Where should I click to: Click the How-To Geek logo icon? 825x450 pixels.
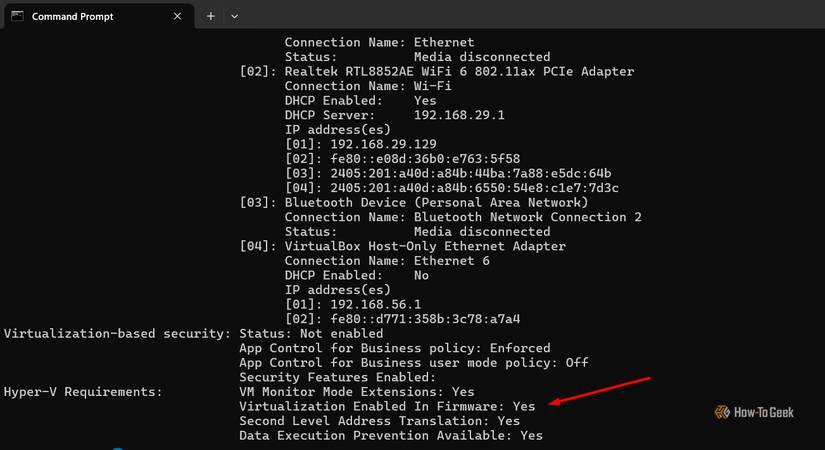click(x=722, y=411)
